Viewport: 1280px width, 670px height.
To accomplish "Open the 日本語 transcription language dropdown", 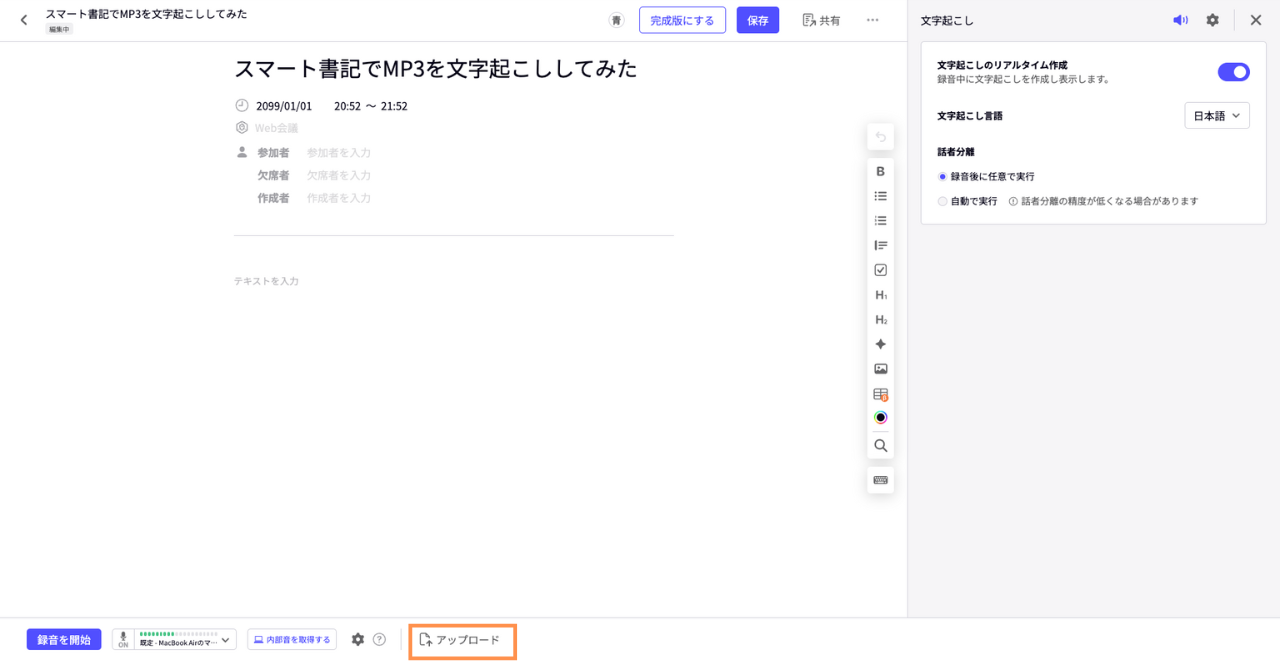I will (1216, 116).
